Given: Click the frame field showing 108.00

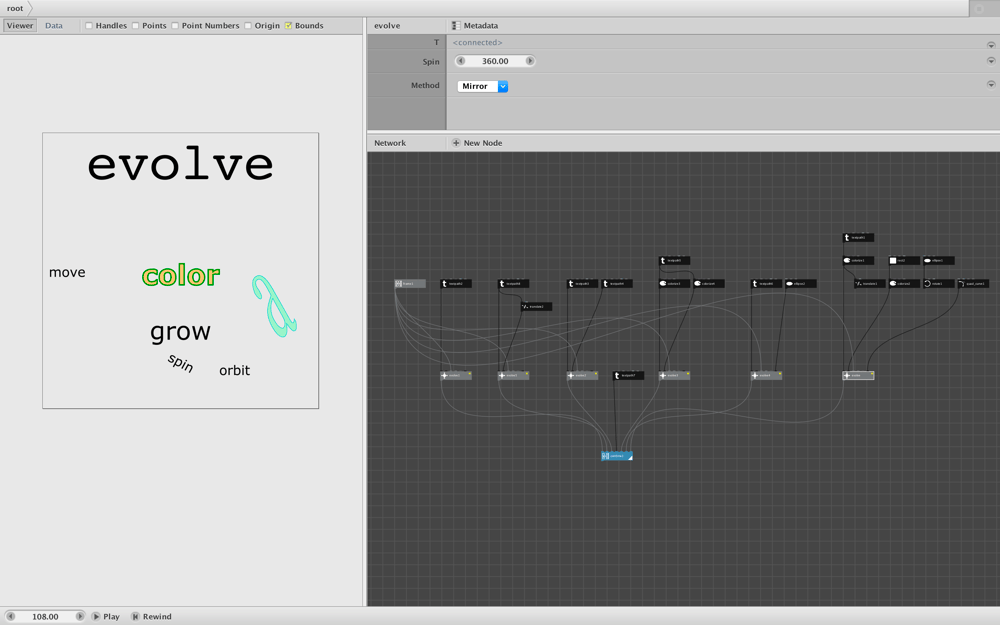Looking at the screenshot, I should [45, 617].
